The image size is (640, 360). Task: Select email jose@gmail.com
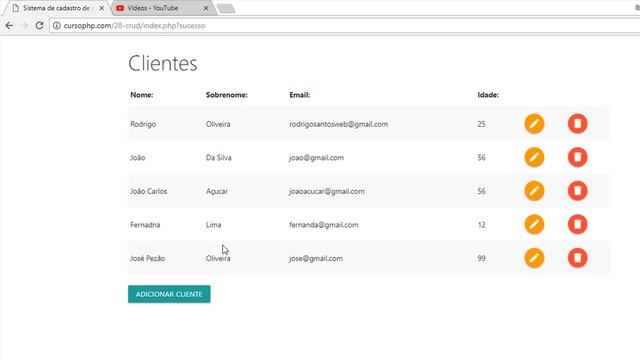click(x=316, y=258)
